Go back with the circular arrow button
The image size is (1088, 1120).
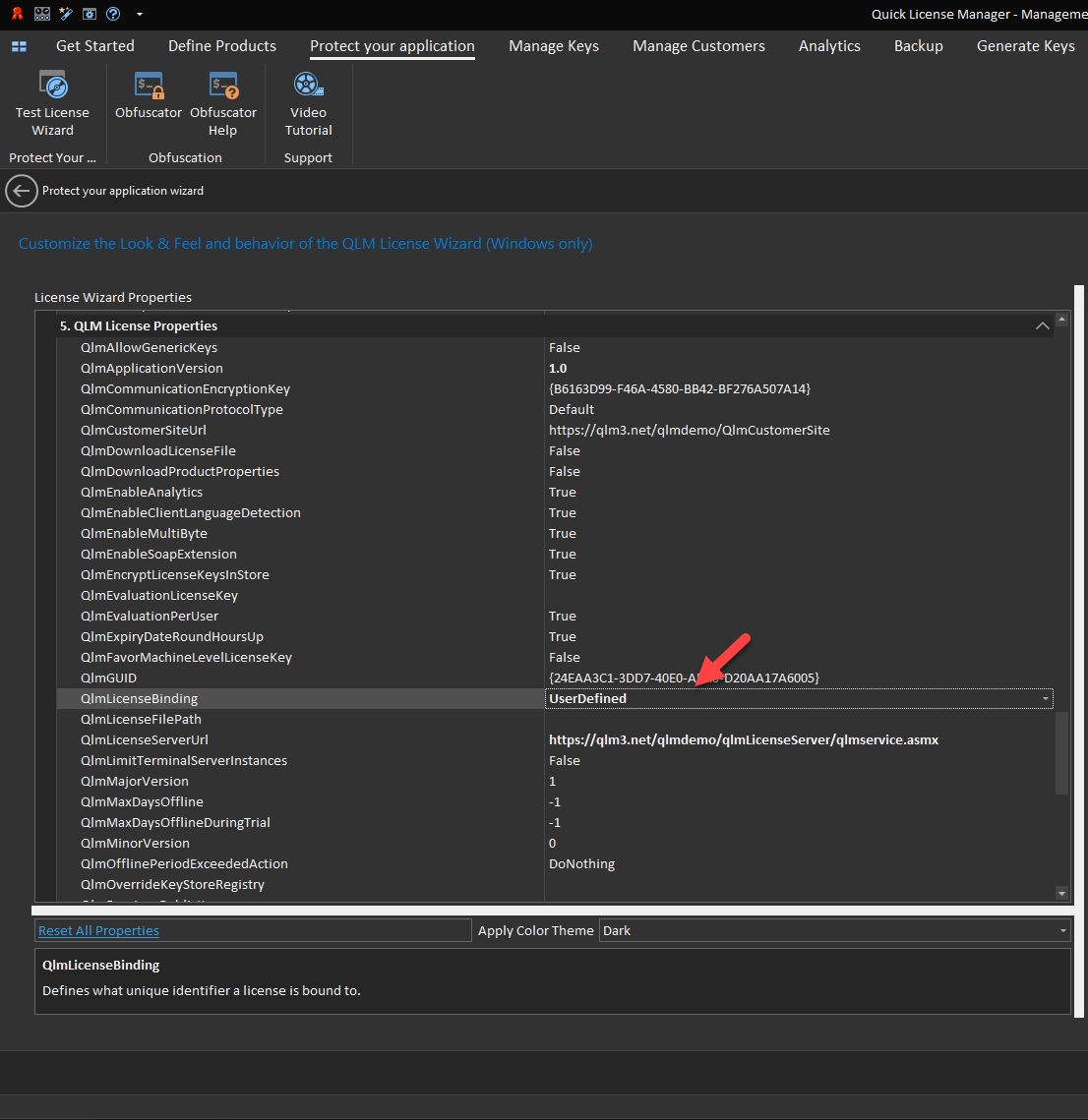click(22, 191)
